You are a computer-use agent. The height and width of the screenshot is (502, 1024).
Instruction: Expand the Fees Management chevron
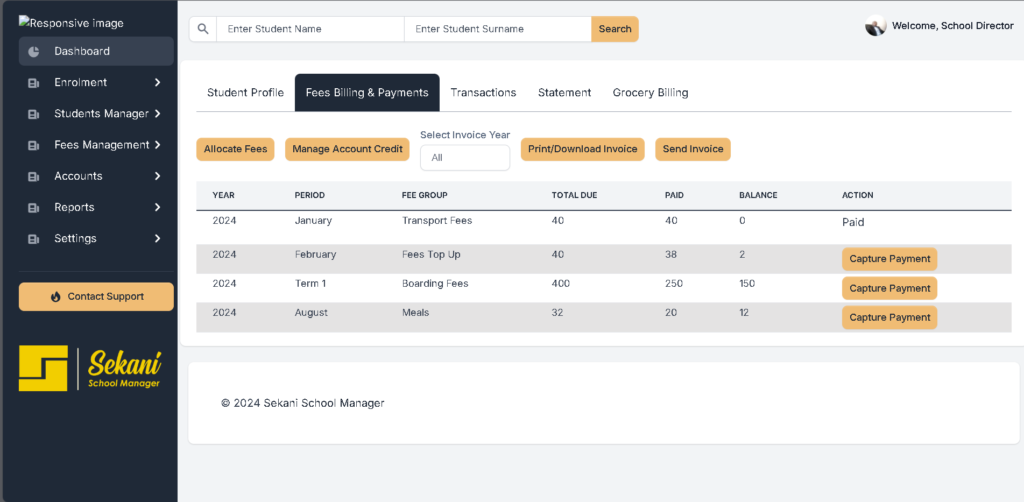pos(157,145)
